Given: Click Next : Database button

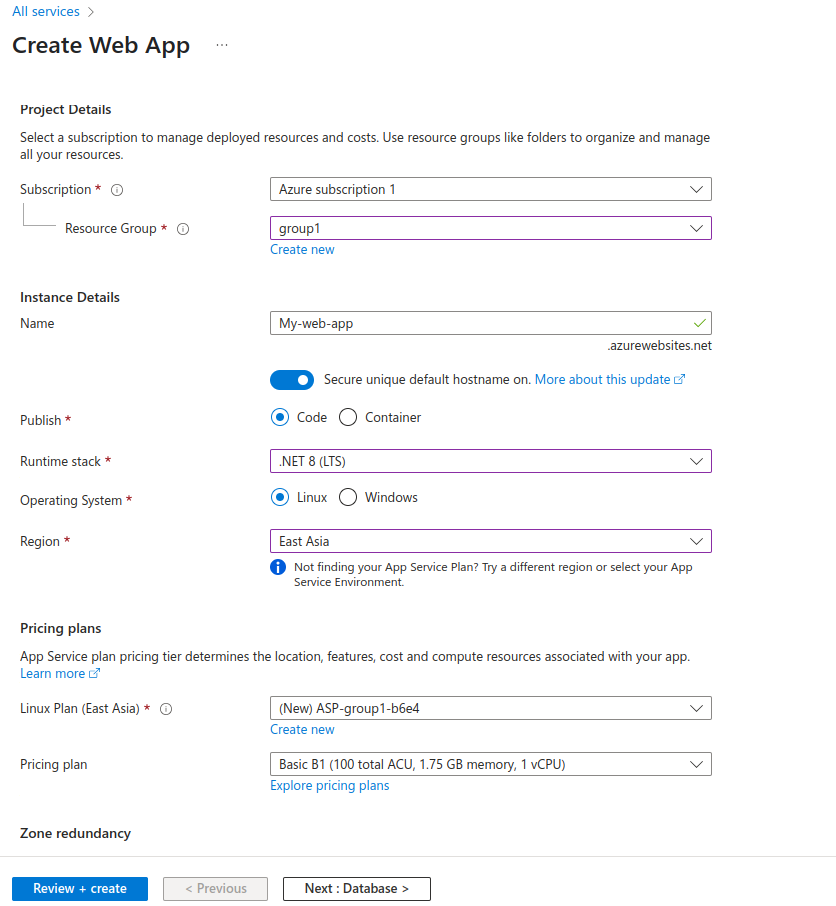Looking at the screenshot, I should pyautogui.click(x=356, y=888).
